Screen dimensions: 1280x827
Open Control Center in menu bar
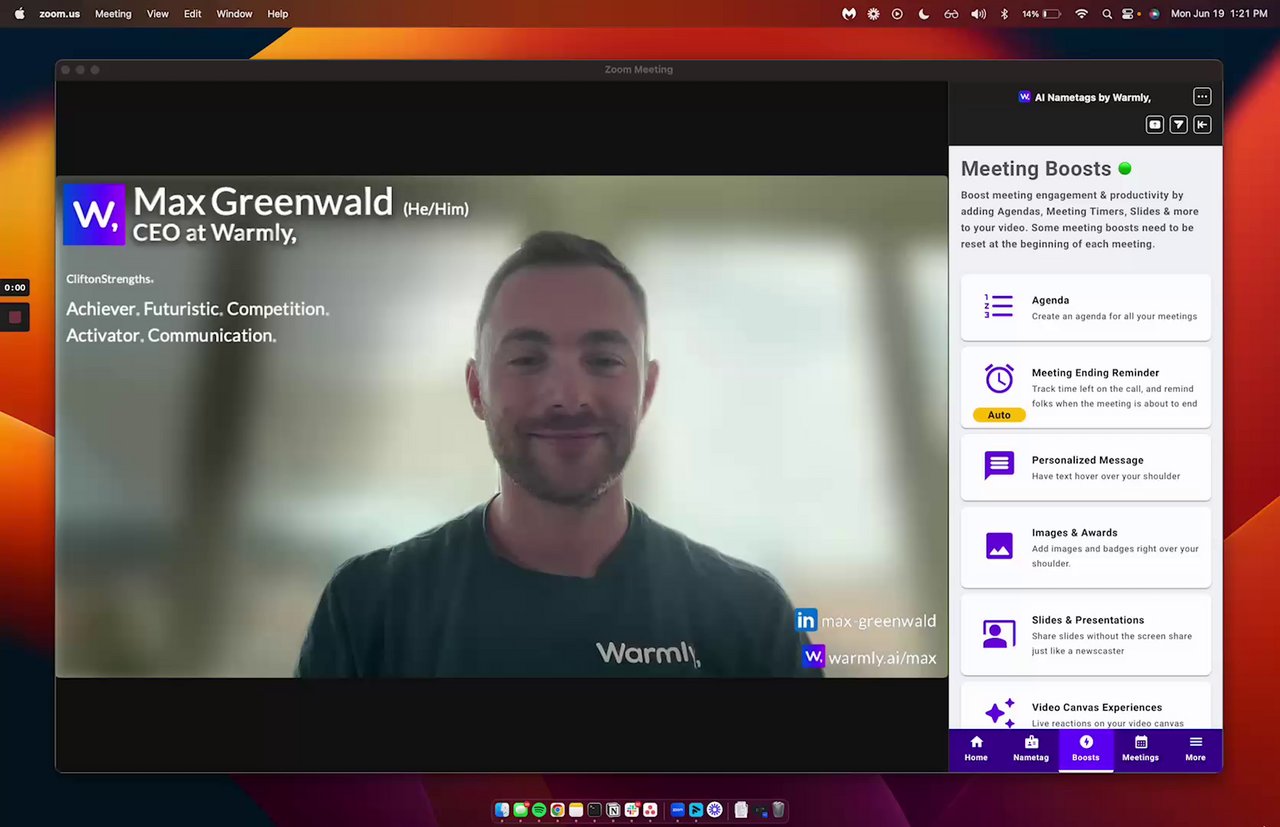pyautogui.click(x=1129, y=14)
